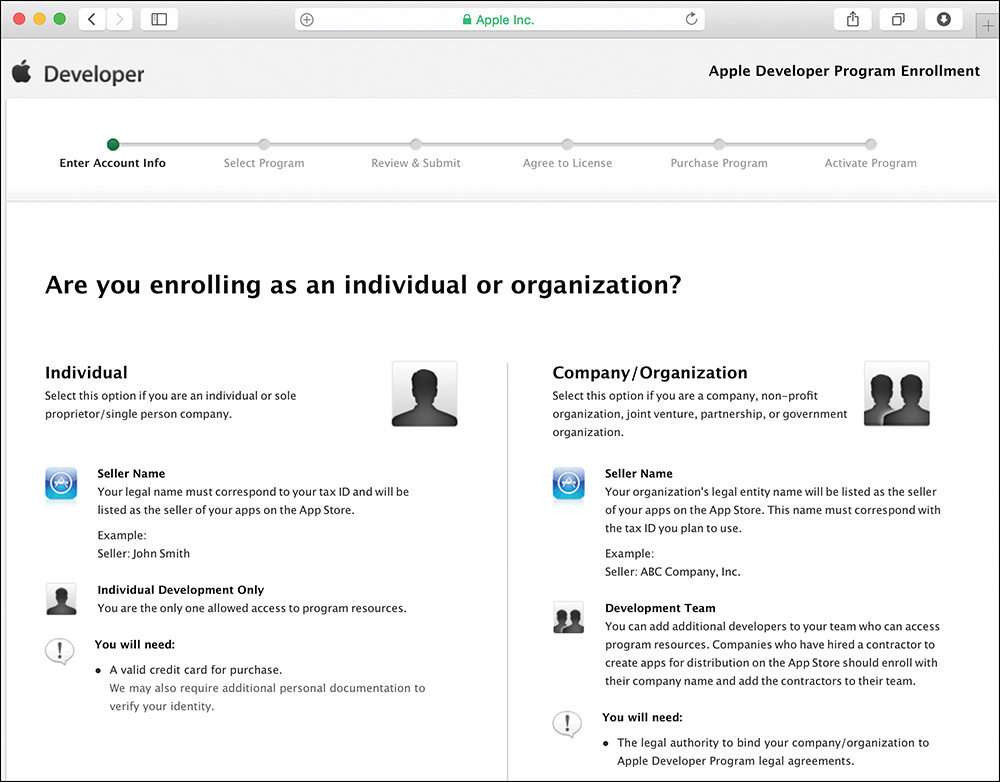Viewport: 1000px width, 782px height.
Task: Select the Purchase Program step
Action: [719, 163]
